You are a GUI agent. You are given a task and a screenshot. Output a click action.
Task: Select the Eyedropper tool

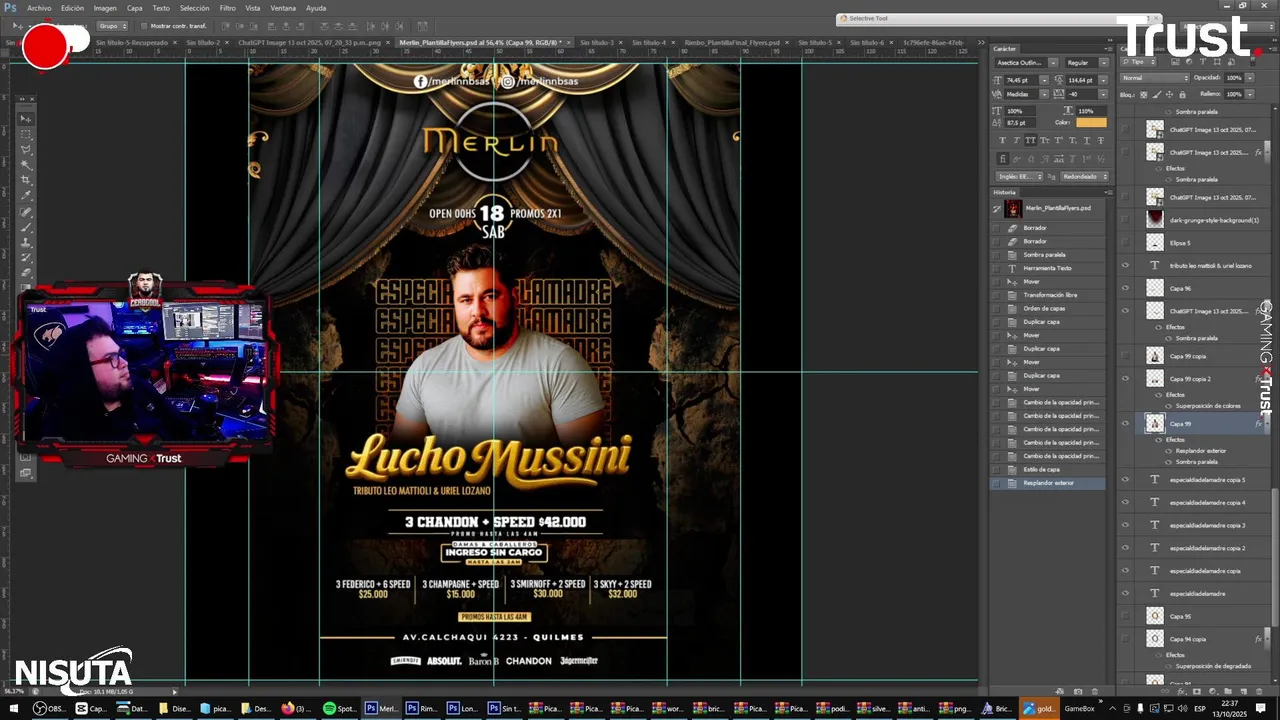point(26,196)
